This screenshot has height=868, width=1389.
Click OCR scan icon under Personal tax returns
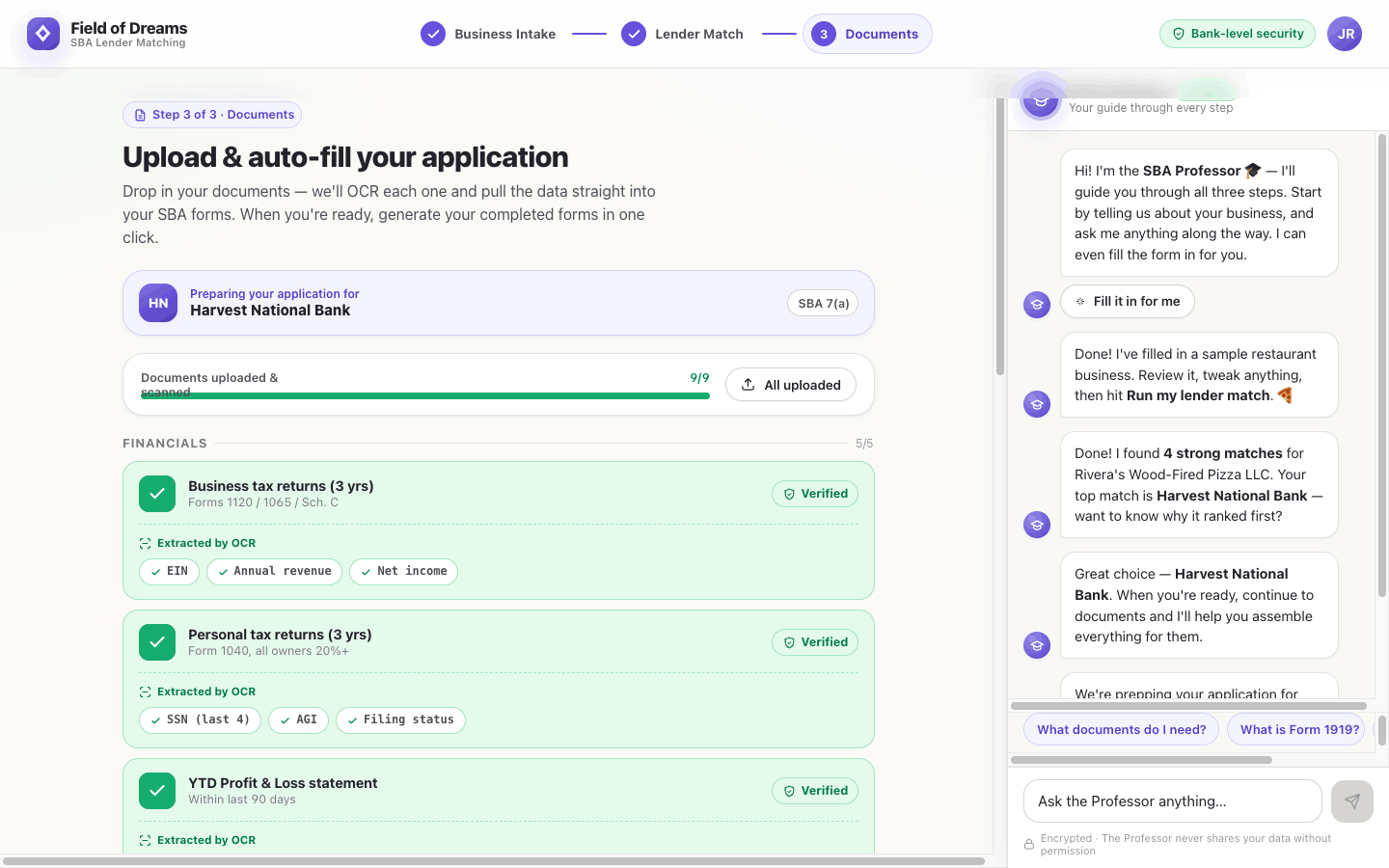coord(146,692)
